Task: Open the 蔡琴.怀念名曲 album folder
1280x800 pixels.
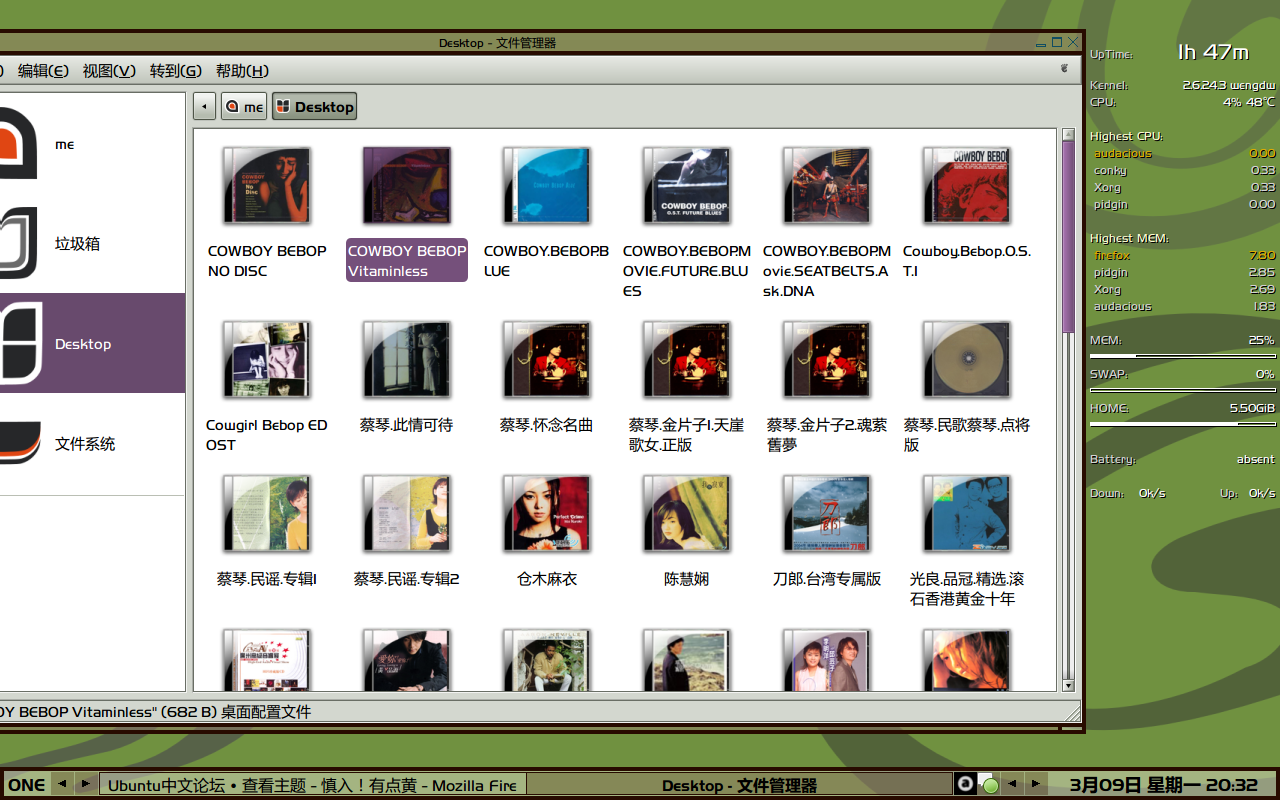Action: 547,360
